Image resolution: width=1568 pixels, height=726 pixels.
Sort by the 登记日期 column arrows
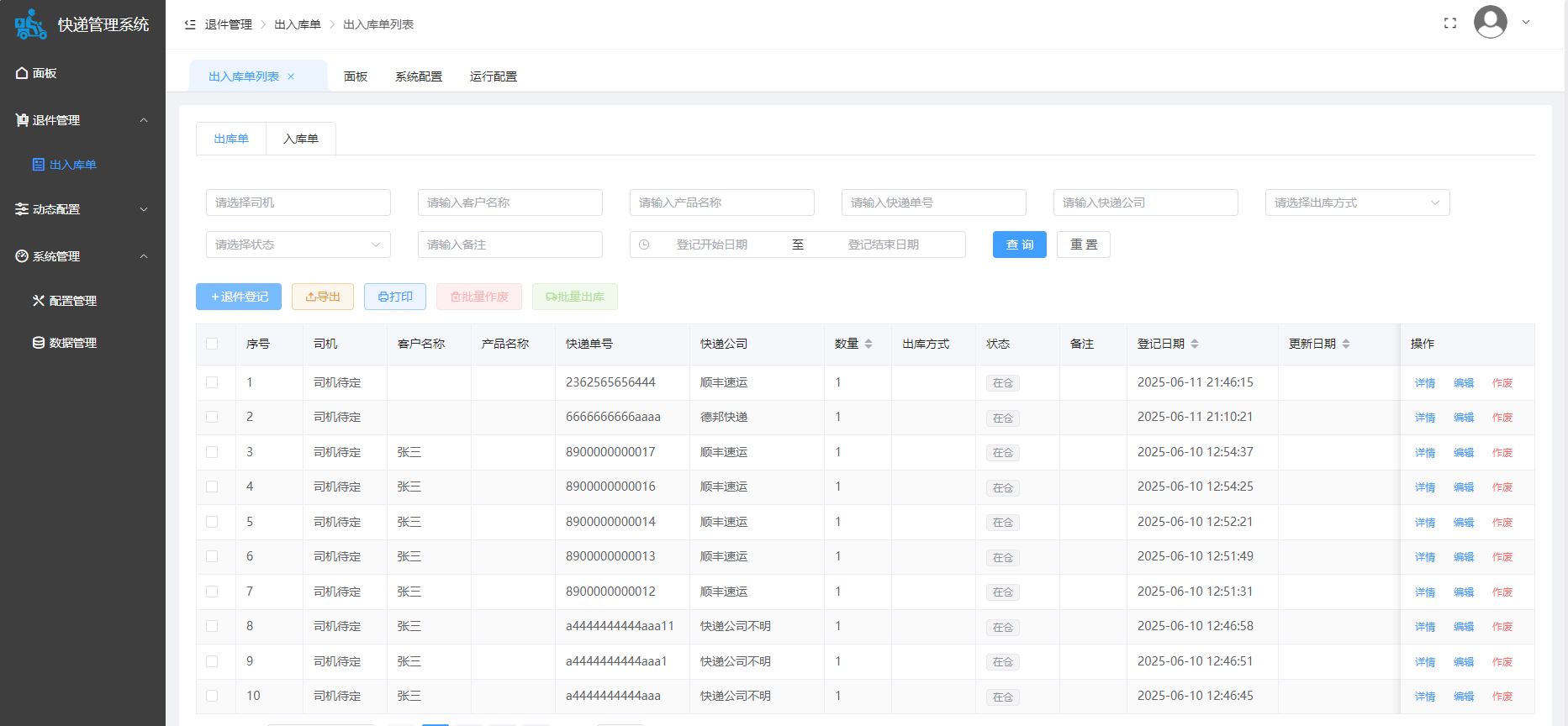click(x=1195, y=344)
